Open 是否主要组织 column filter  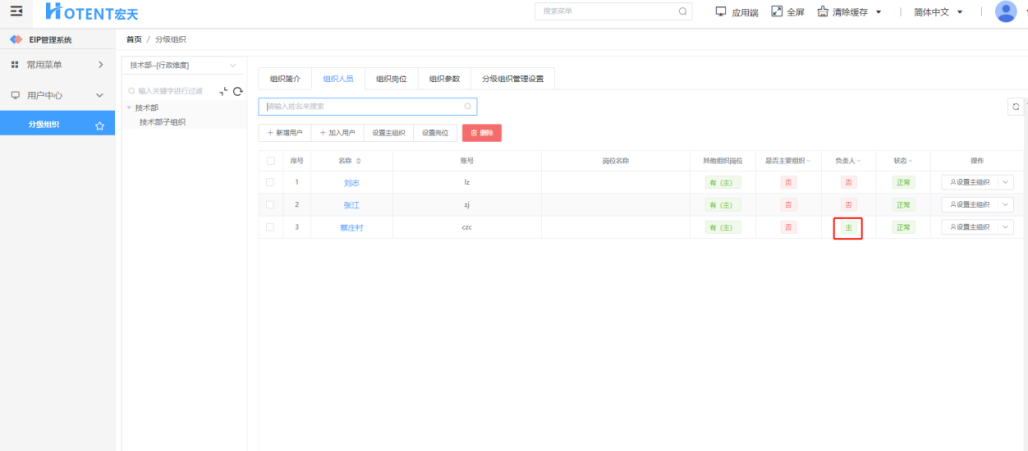point(808,161)
